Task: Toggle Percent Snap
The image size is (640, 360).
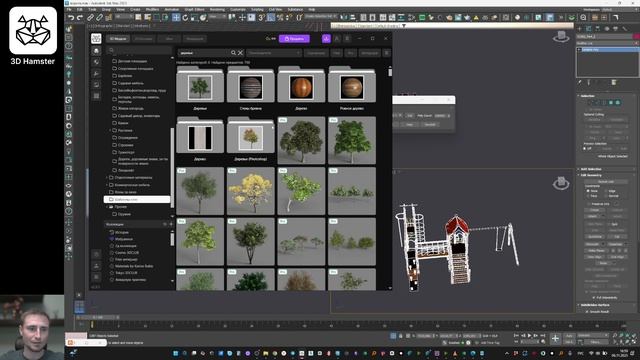Action: (280, 17)
